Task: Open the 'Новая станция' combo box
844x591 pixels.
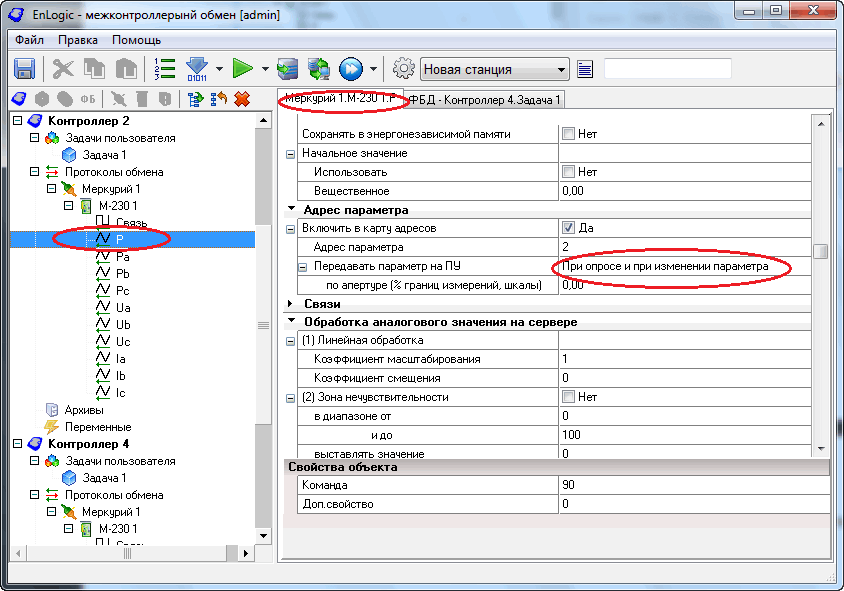Action: click(494, 69)
